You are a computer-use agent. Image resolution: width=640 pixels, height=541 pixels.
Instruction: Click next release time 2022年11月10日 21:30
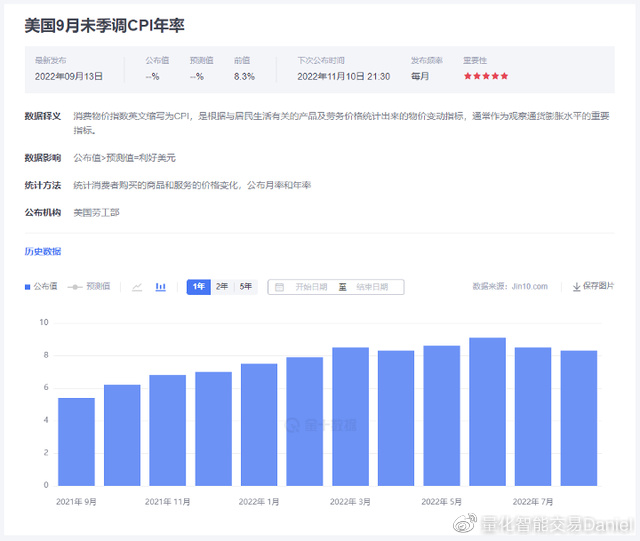tap(344, 77)
